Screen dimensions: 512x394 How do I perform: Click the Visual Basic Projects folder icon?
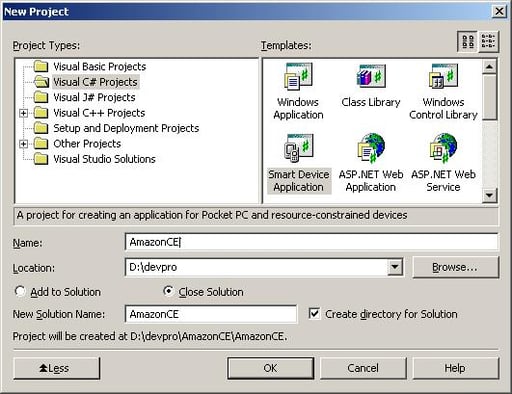tap(41, 66)
